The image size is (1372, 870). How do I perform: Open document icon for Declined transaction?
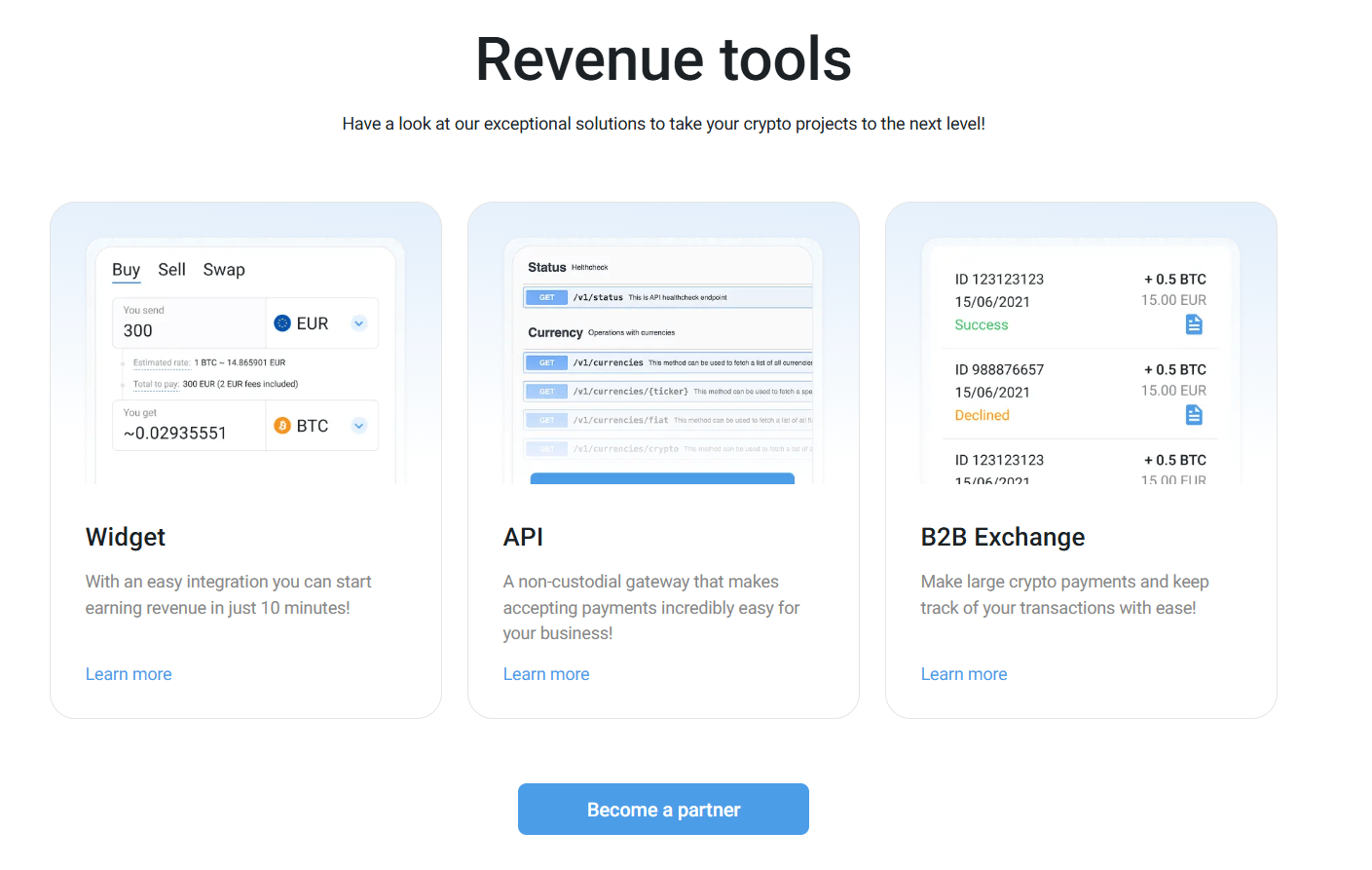click(1194, 415)
